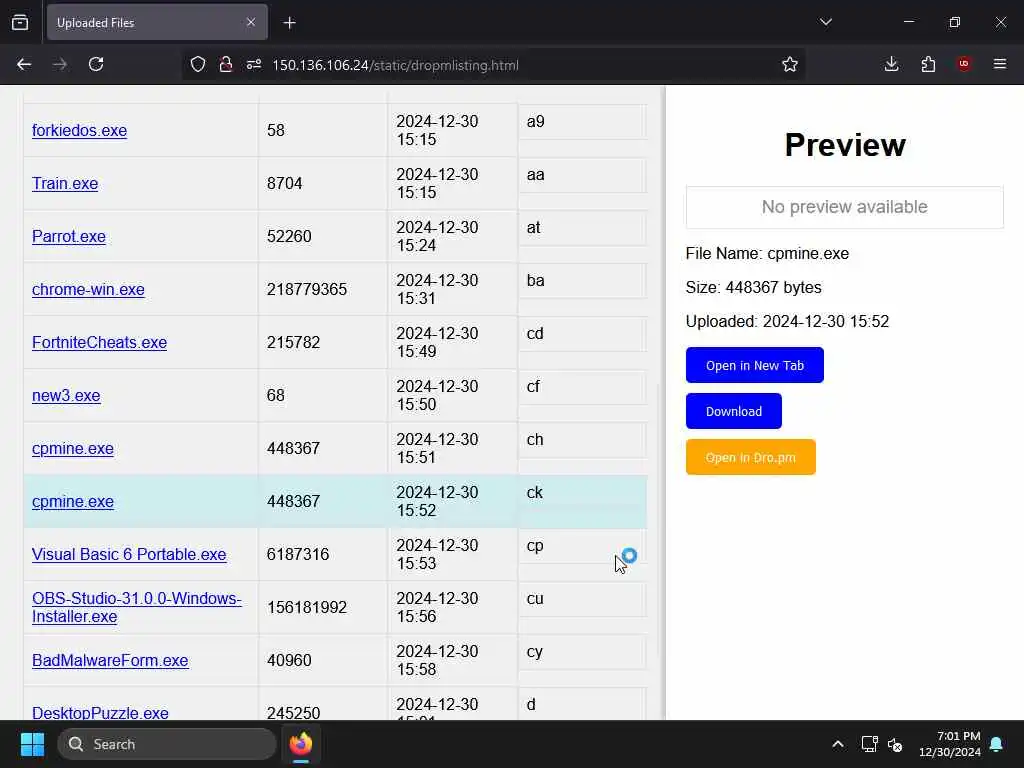Click the File Name: cpmine.exe text
Screen dimensions: 1024x768
(767, 253)
